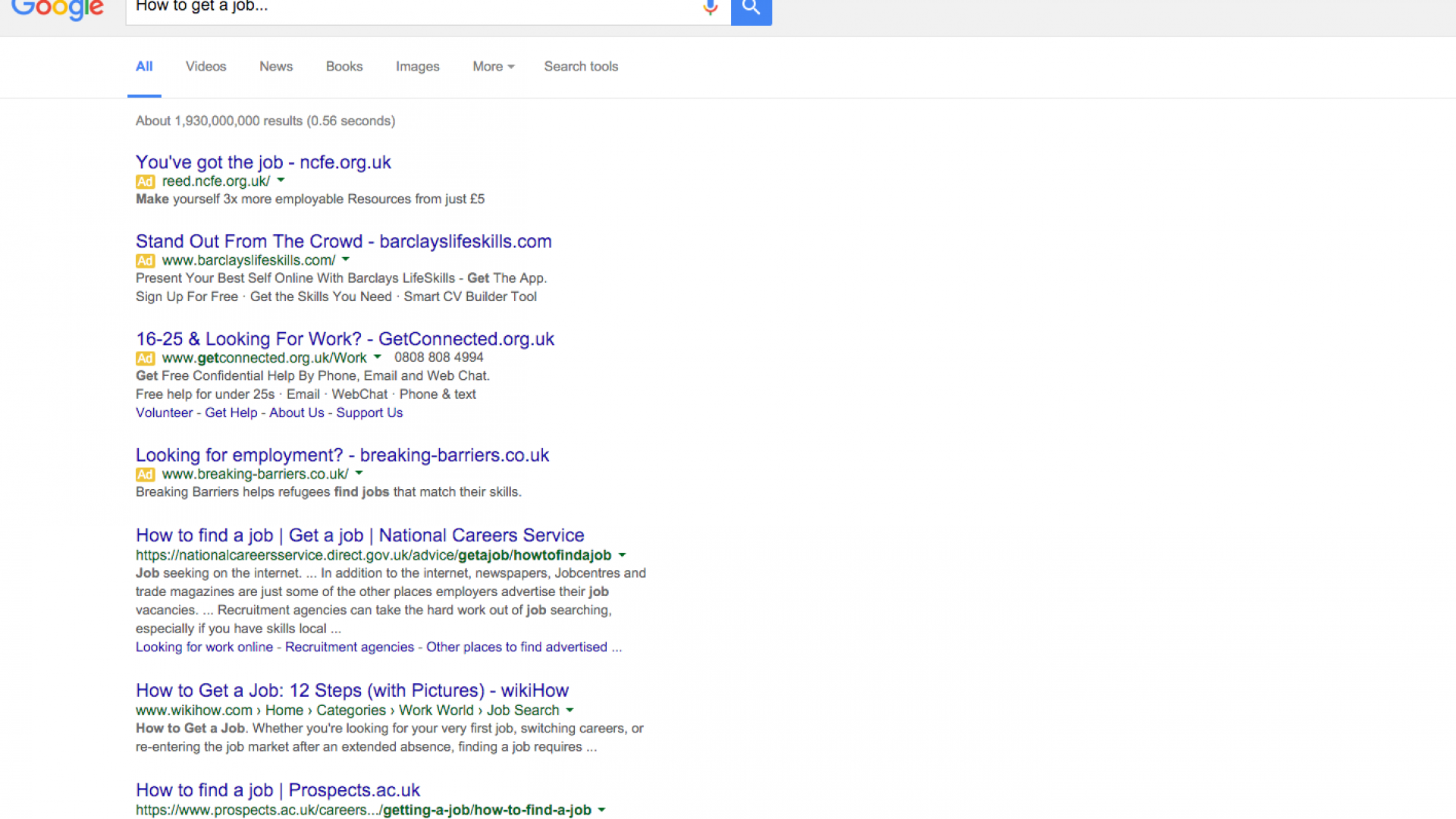Expand arrow next to prospects.ac.uk URL
The height and width of the screenshot is (819, 1456).
(602, 810)
